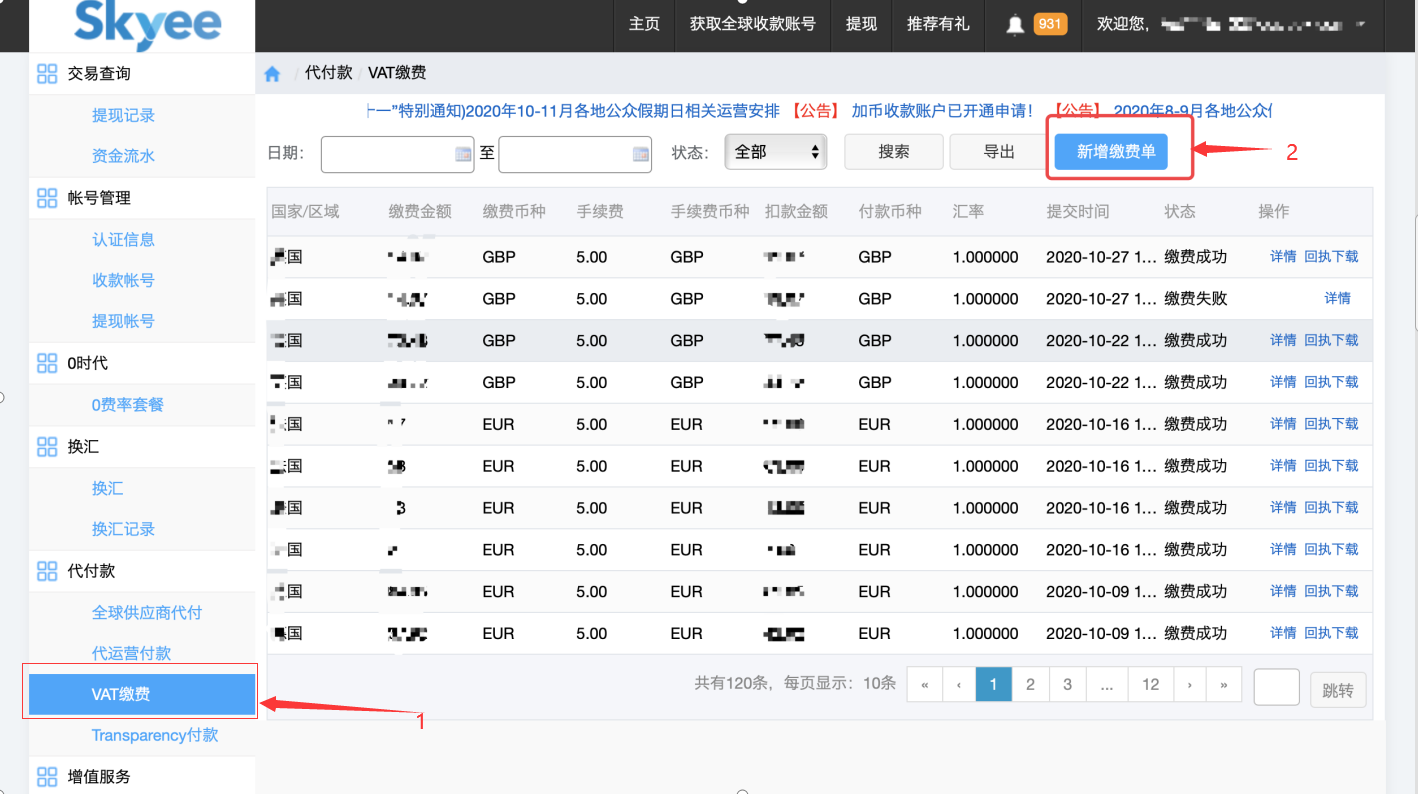Click the 加币收款账户已开通申请 announcement
This screenshot has height=794, width=1418.
point(943,110)
